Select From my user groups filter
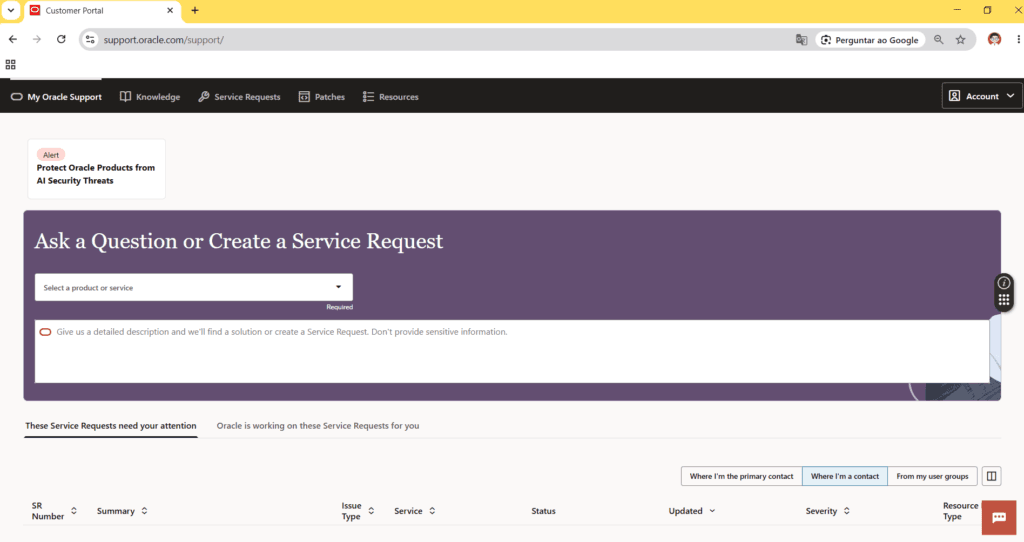1024x542 pixels. [x=932, y=476]
